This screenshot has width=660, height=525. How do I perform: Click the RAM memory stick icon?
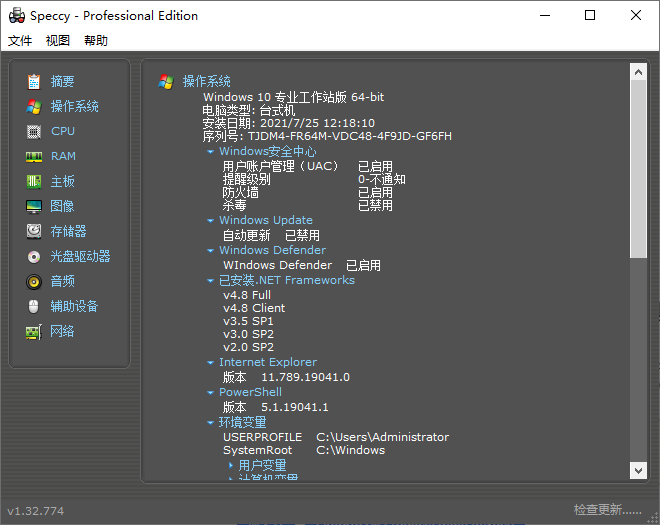pos(34,157)
